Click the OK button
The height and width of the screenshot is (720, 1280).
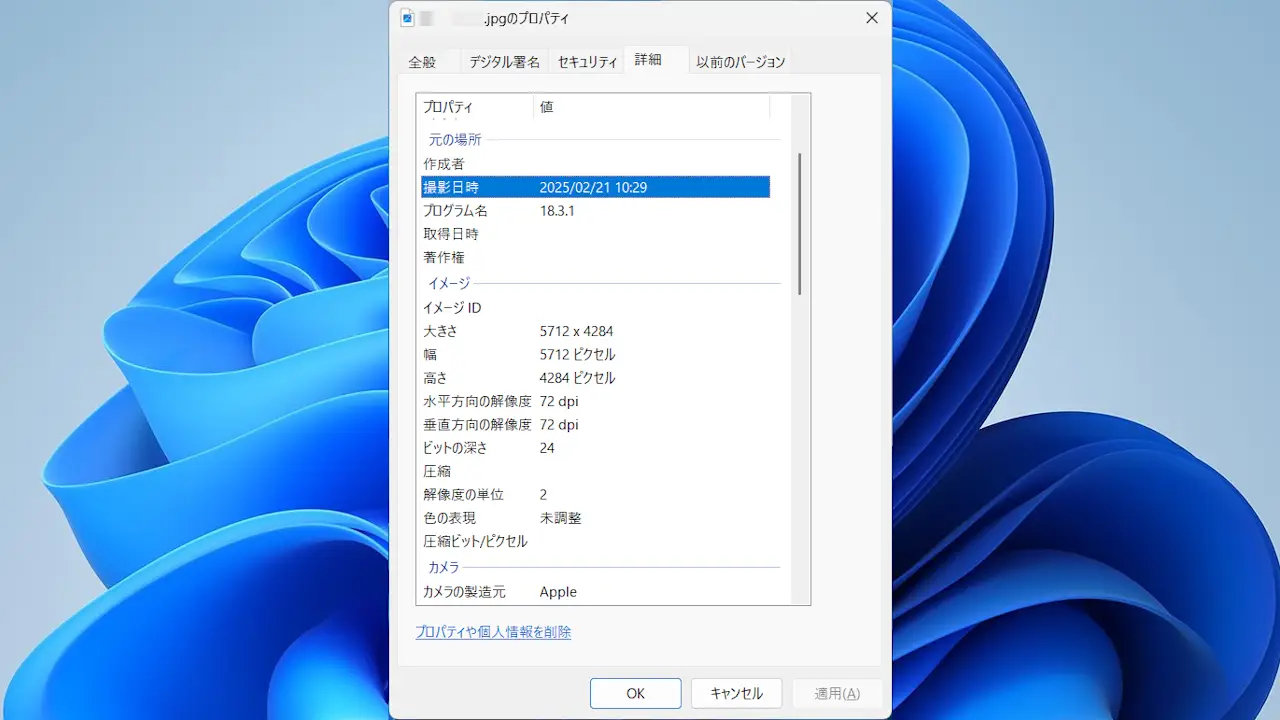[635, 692]
